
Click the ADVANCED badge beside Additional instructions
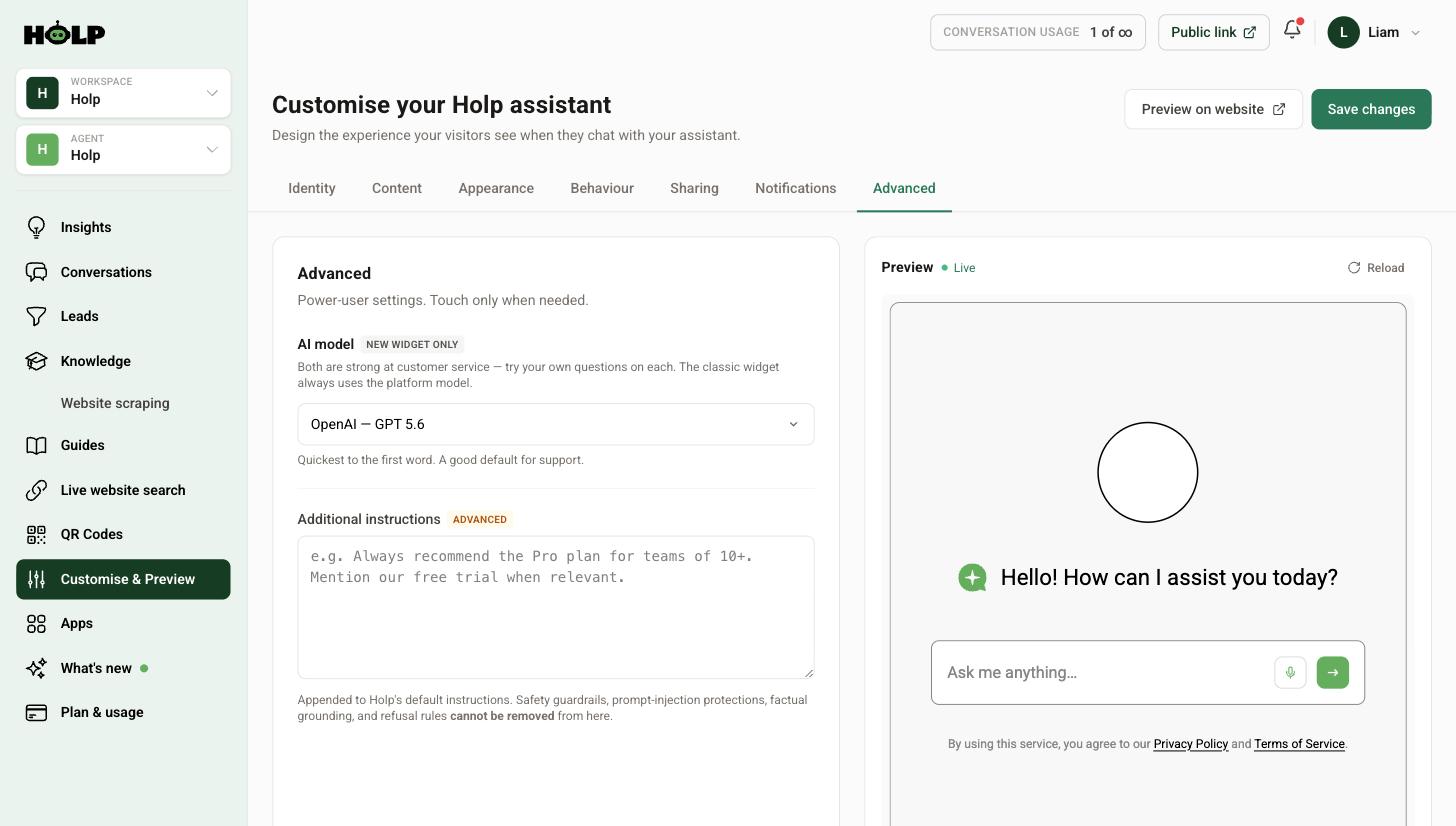tap(479, 519)
